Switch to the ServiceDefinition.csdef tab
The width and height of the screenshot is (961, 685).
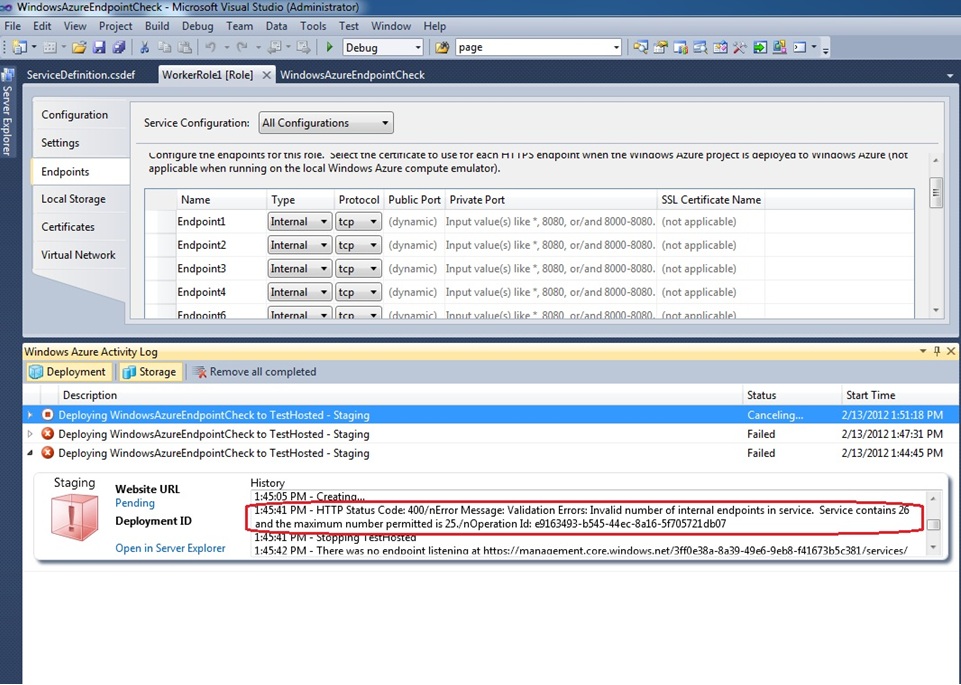pos(81,75)
